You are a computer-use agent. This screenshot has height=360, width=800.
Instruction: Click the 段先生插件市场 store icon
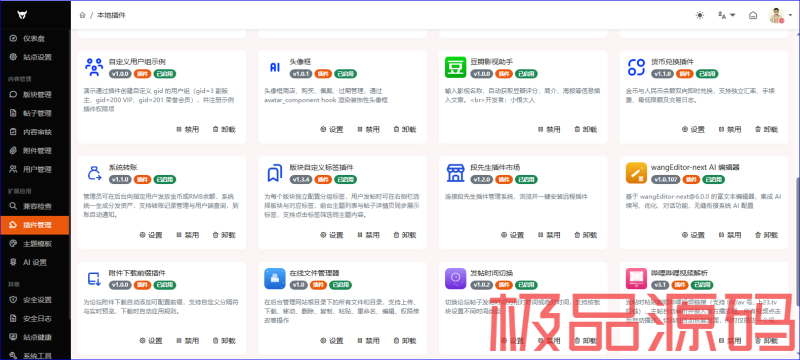(455, 173)
